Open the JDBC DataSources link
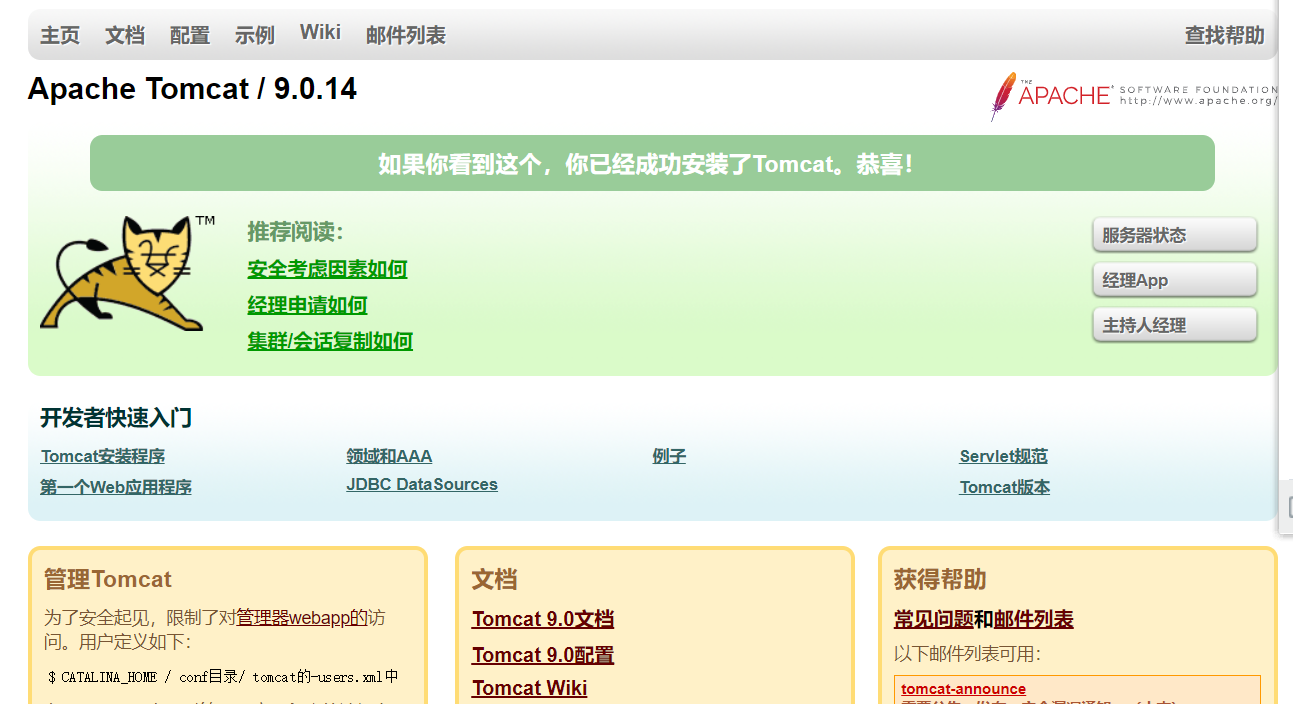The image size is (1293, 704). click(421, 484)
